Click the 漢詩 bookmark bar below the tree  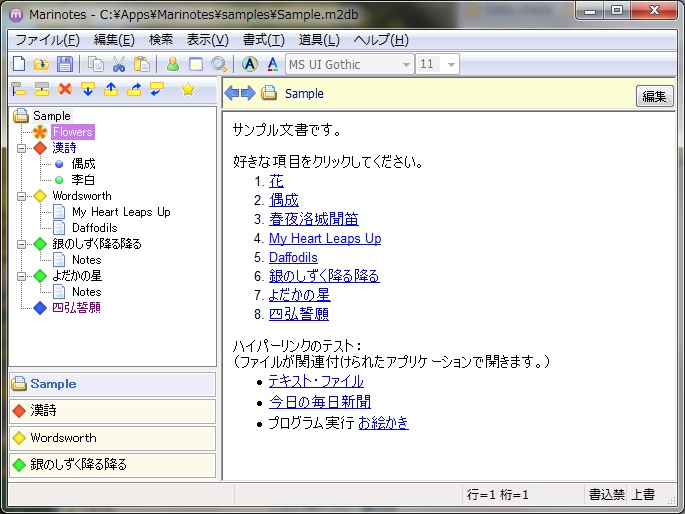click(x=112, y=411)
